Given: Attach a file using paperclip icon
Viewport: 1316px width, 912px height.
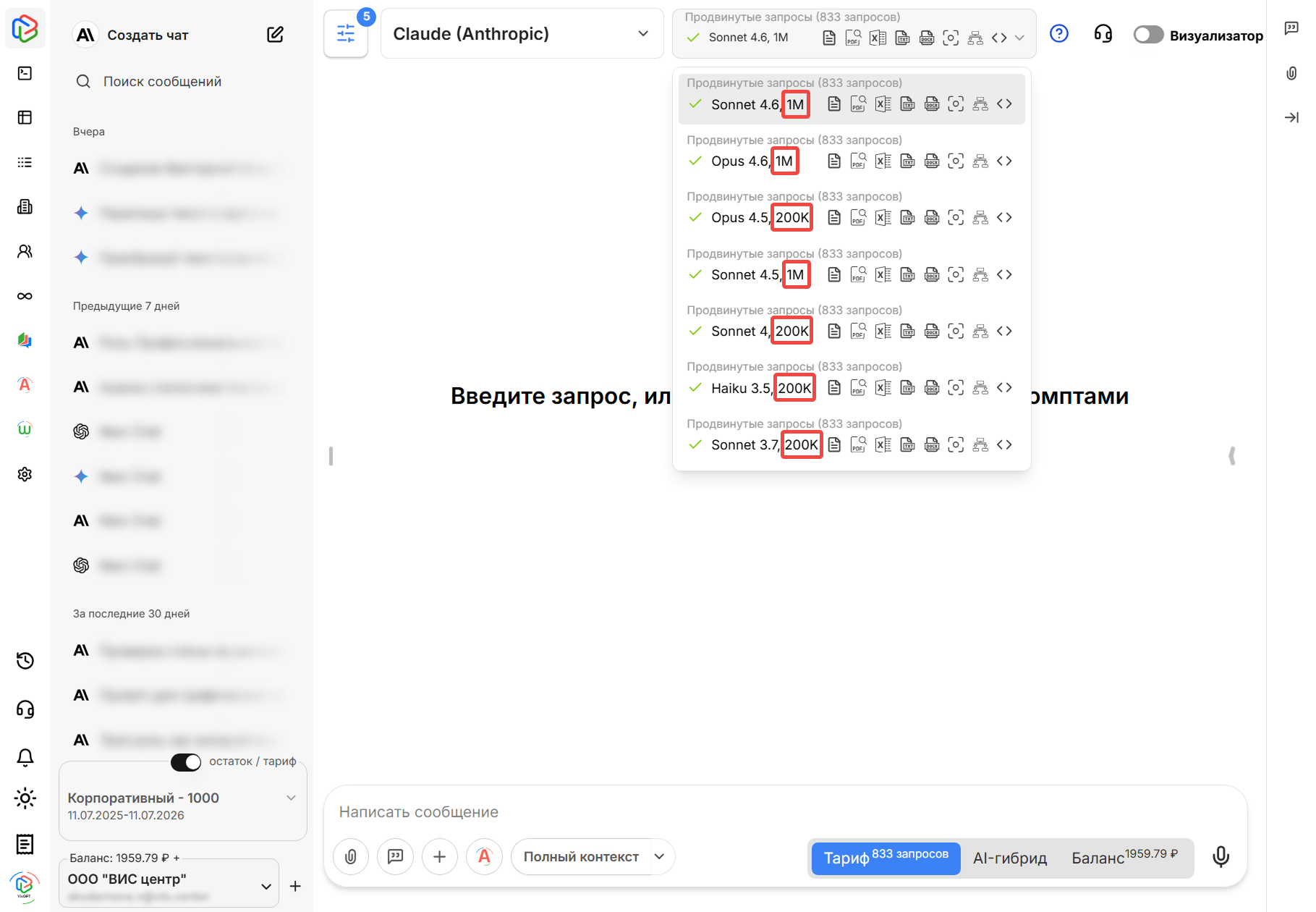Looking at the screenshot, I should [x=351, y=857].
